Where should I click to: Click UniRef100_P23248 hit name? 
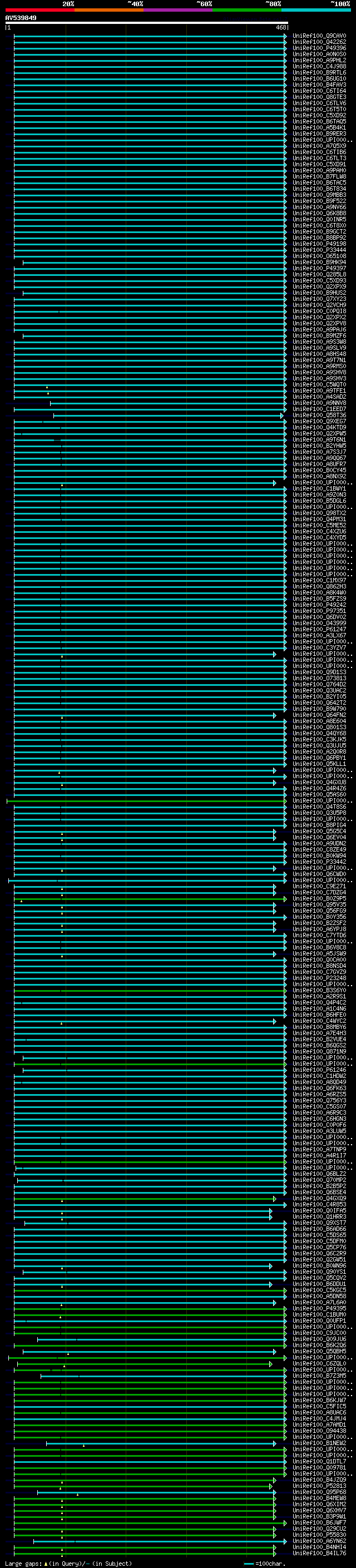pyautogui.click(x=319, y=978)
